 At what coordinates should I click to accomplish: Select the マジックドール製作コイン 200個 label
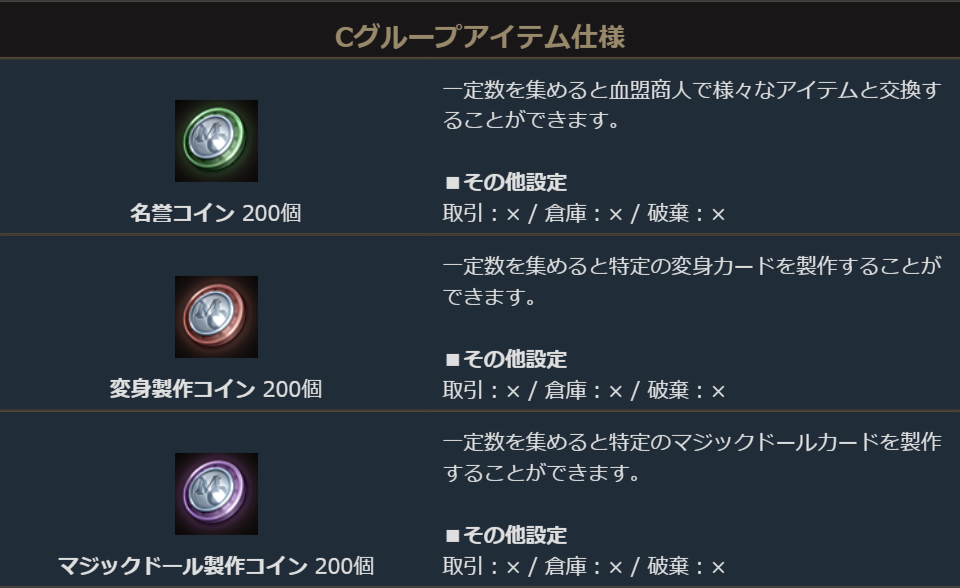pos(216,566)
